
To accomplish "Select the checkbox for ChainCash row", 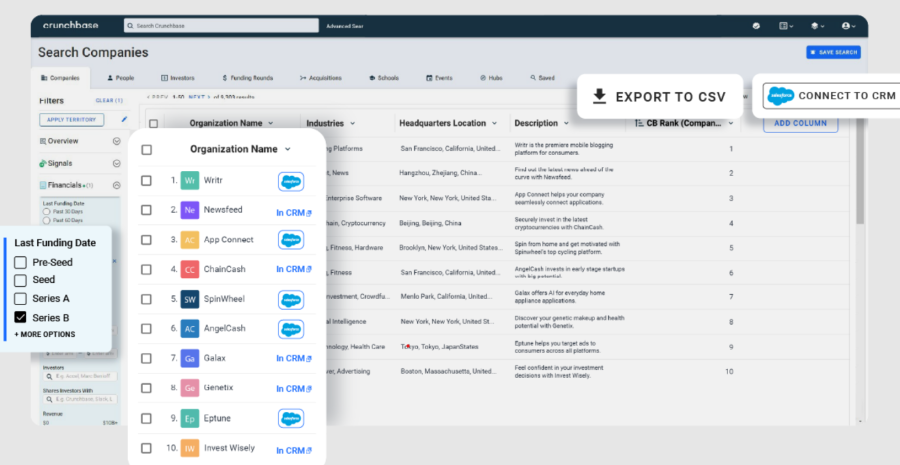I will coord(147,270).
